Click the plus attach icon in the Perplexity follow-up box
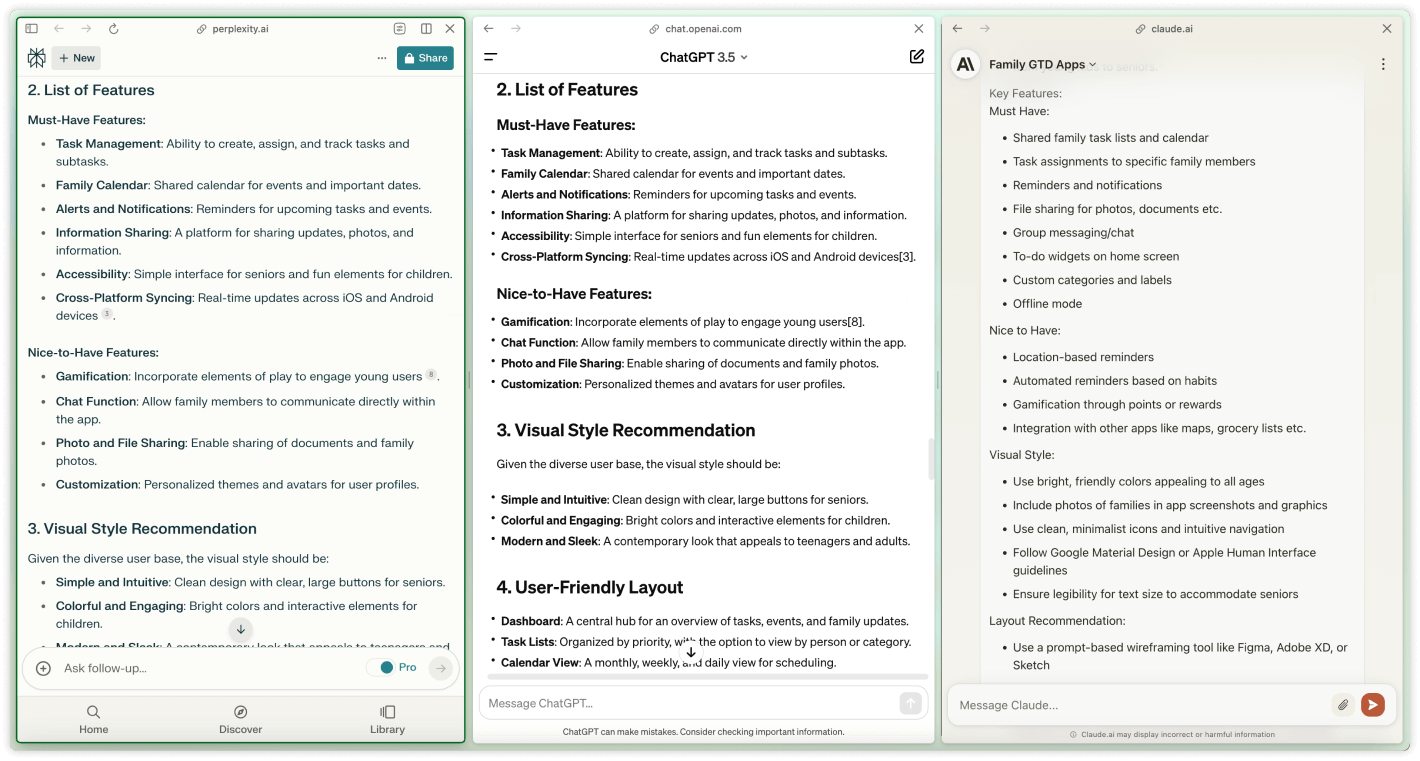Image resolution: width=1420 pixels, height=761 pixels. [x=43, y=668]
